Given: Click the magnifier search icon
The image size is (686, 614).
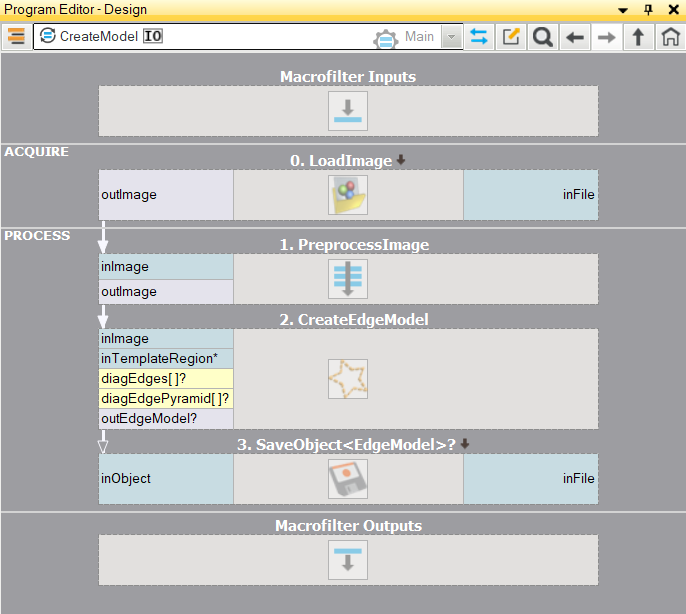Looking at the screenshot, I should [542, 37].
